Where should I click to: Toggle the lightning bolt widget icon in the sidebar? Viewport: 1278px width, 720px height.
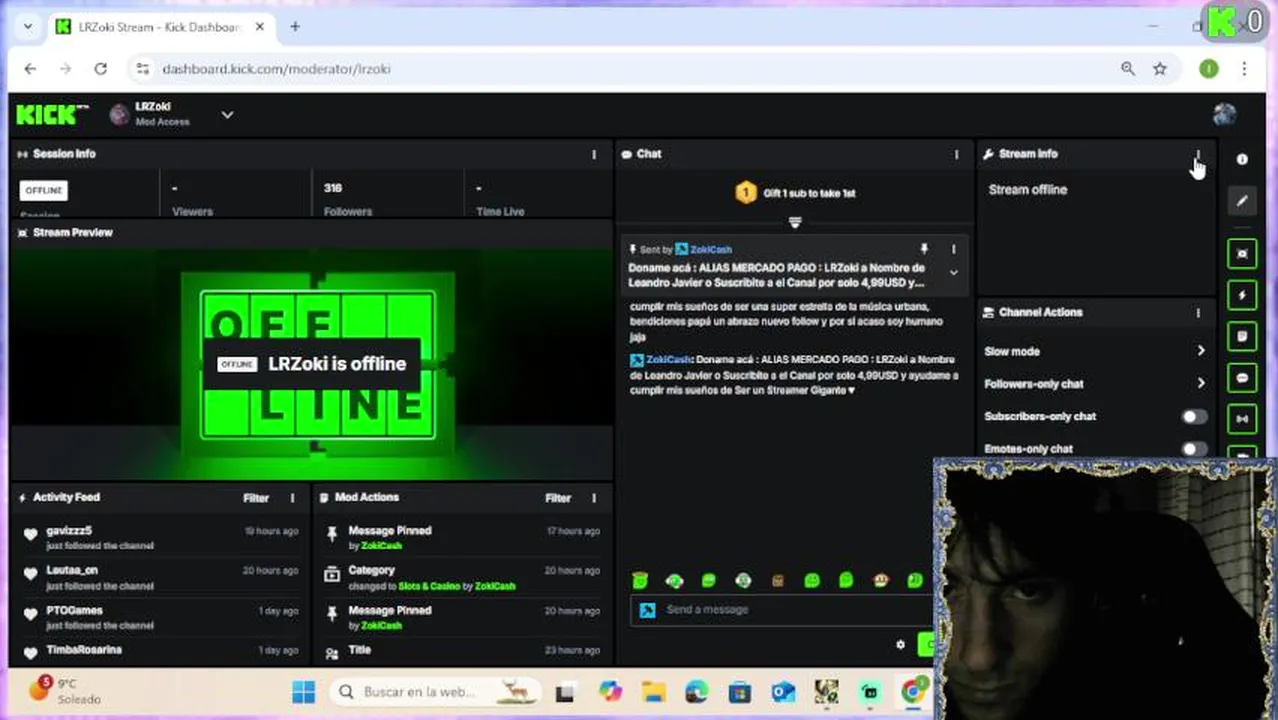pyautogui.click(x=1241, y=296)
